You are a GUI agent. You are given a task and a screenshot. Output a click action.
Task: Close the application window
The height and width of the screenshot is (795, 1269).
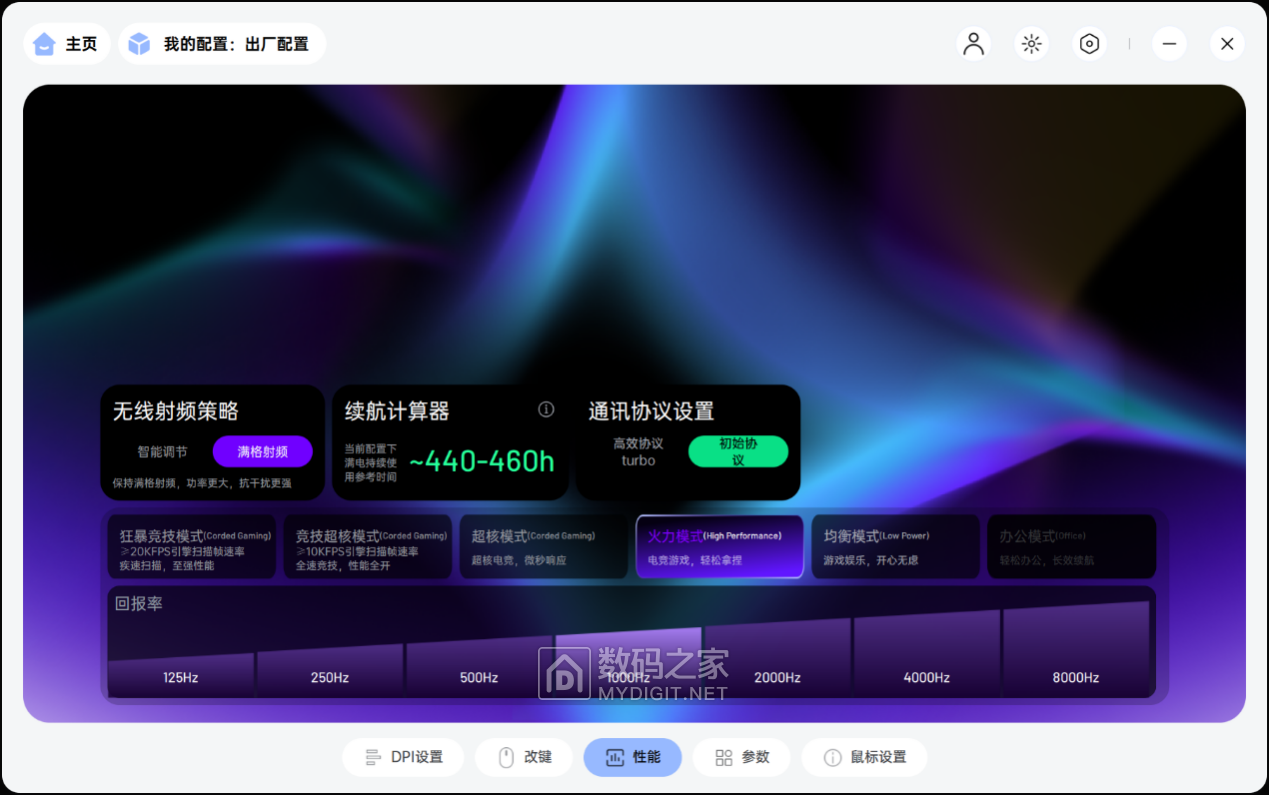click(1227, 44)
